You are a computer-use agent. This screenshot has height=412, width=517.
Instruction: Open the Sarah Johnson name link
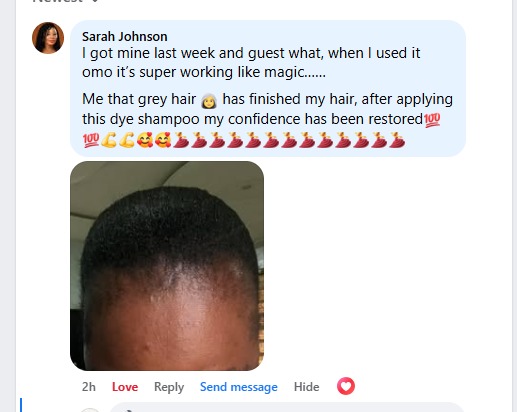coord(125,36)
